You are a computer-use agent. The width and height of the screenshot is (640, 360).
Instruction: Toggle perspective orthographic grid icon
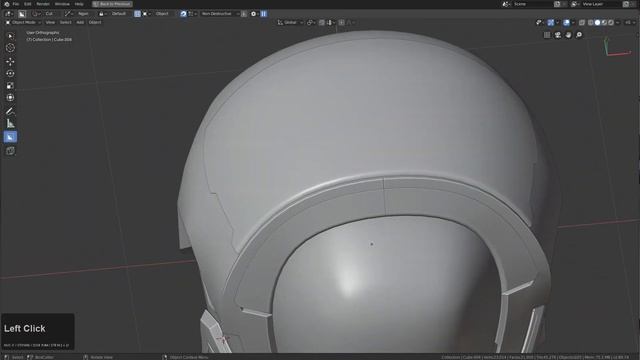[547, 35]
